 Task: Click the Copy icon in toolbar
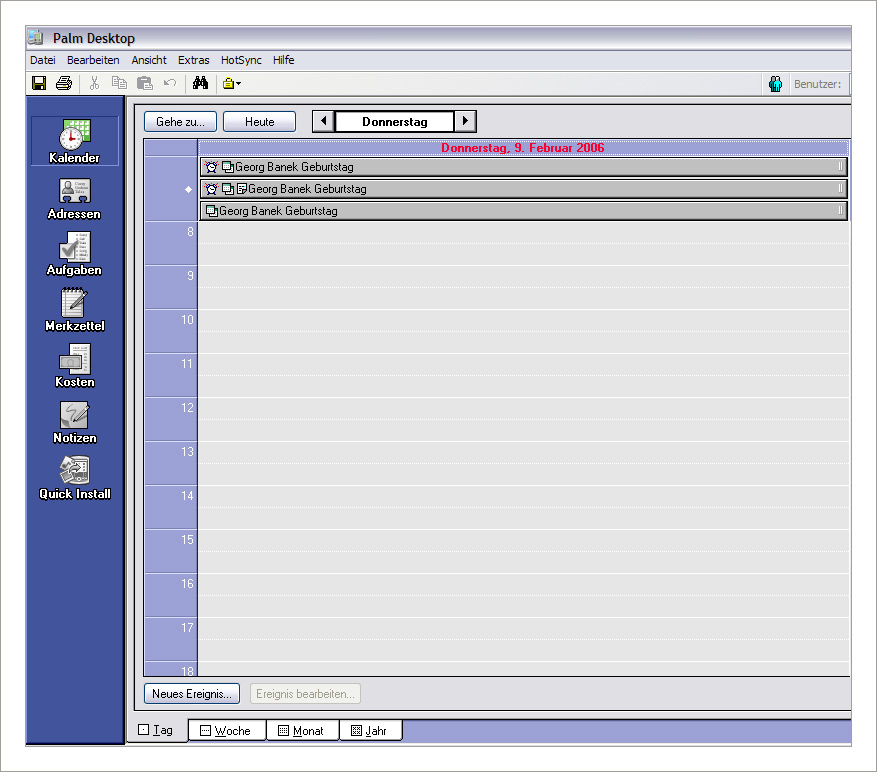click(119, 83)
